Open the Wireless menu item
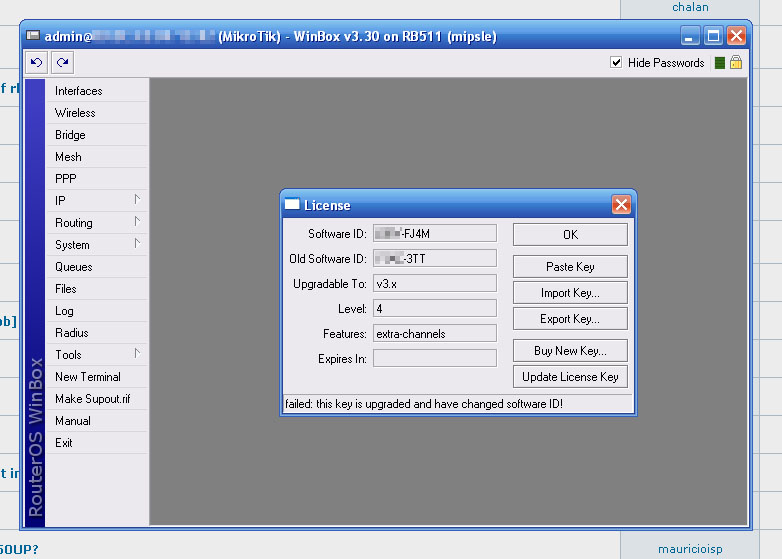The height and width of the screenshot is (559, 782). 97,113
